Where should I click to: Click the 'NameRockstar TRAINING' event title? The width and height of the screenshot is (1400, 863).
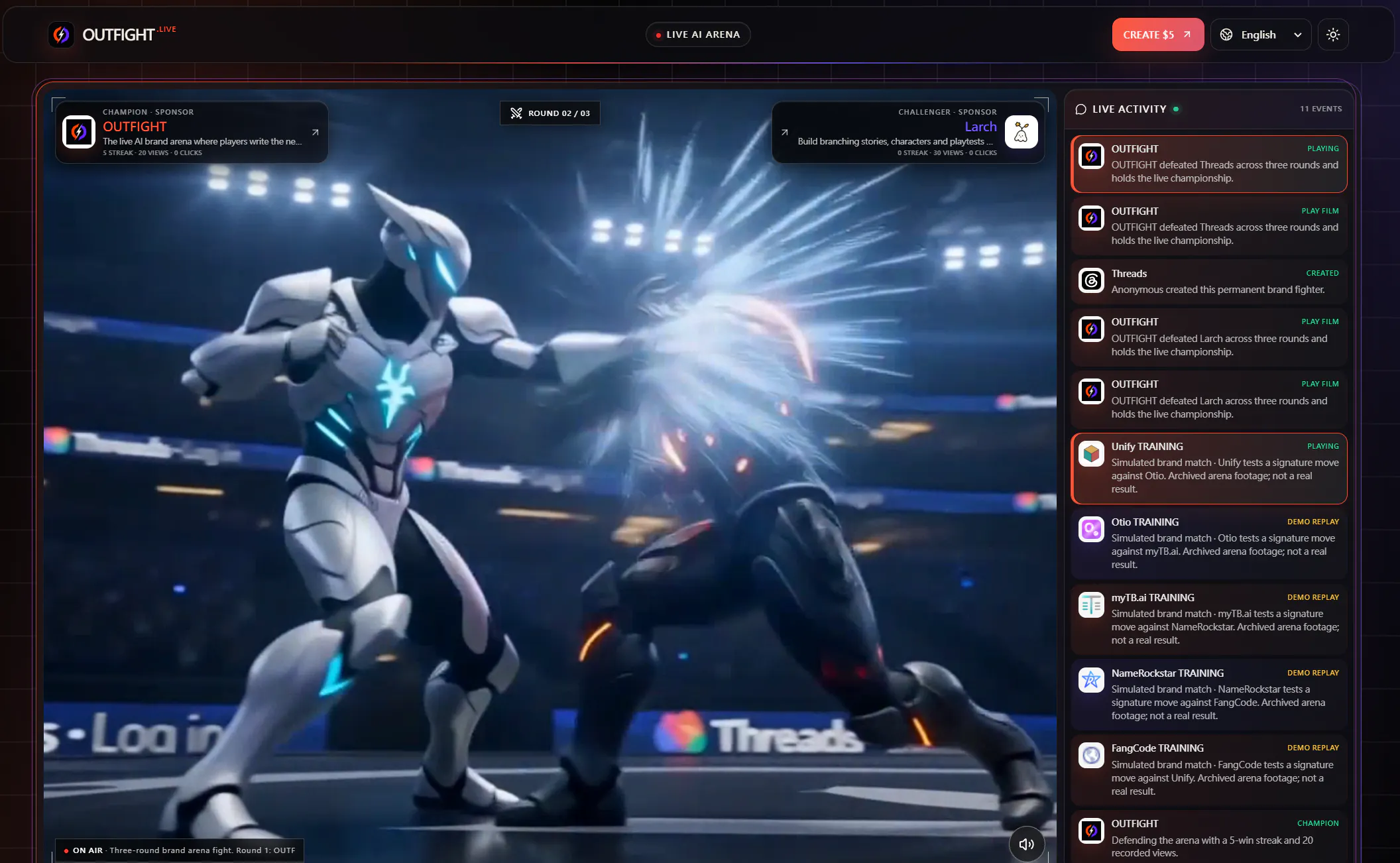click(1167, 673)
